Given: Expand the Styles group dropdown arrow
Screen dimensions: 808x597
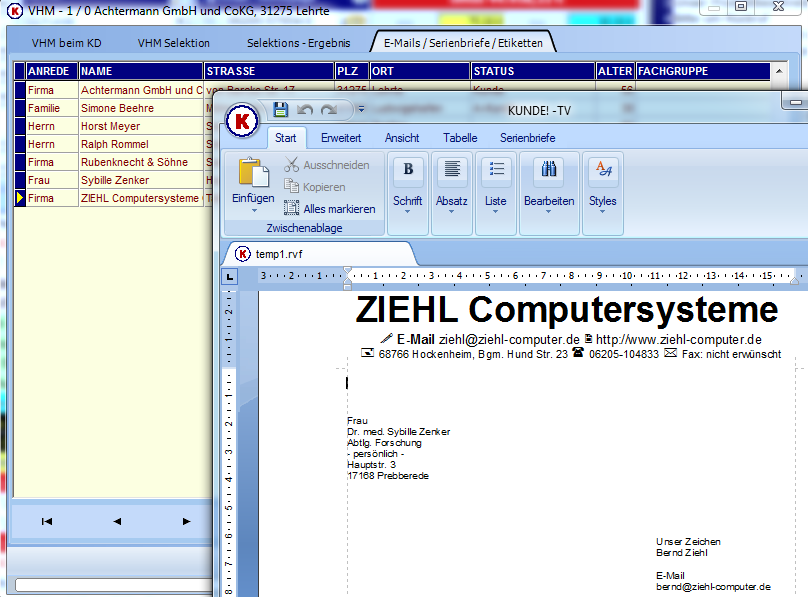Looking at the screenshot, I should [602, 212].
